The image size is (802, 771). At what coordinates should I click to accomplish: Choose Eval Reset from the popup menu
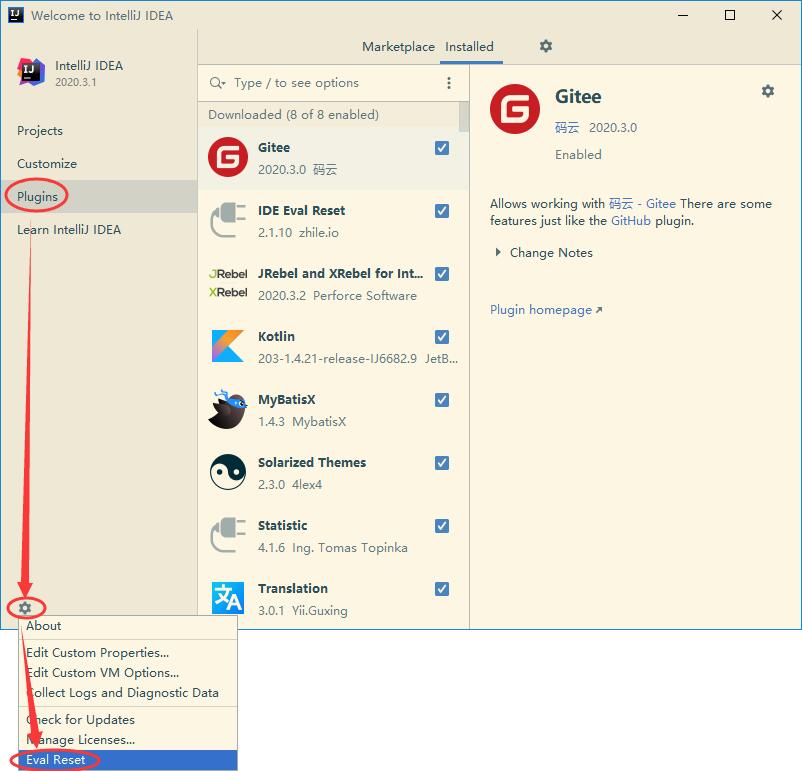pyautogui.click(x=128, y=760)
